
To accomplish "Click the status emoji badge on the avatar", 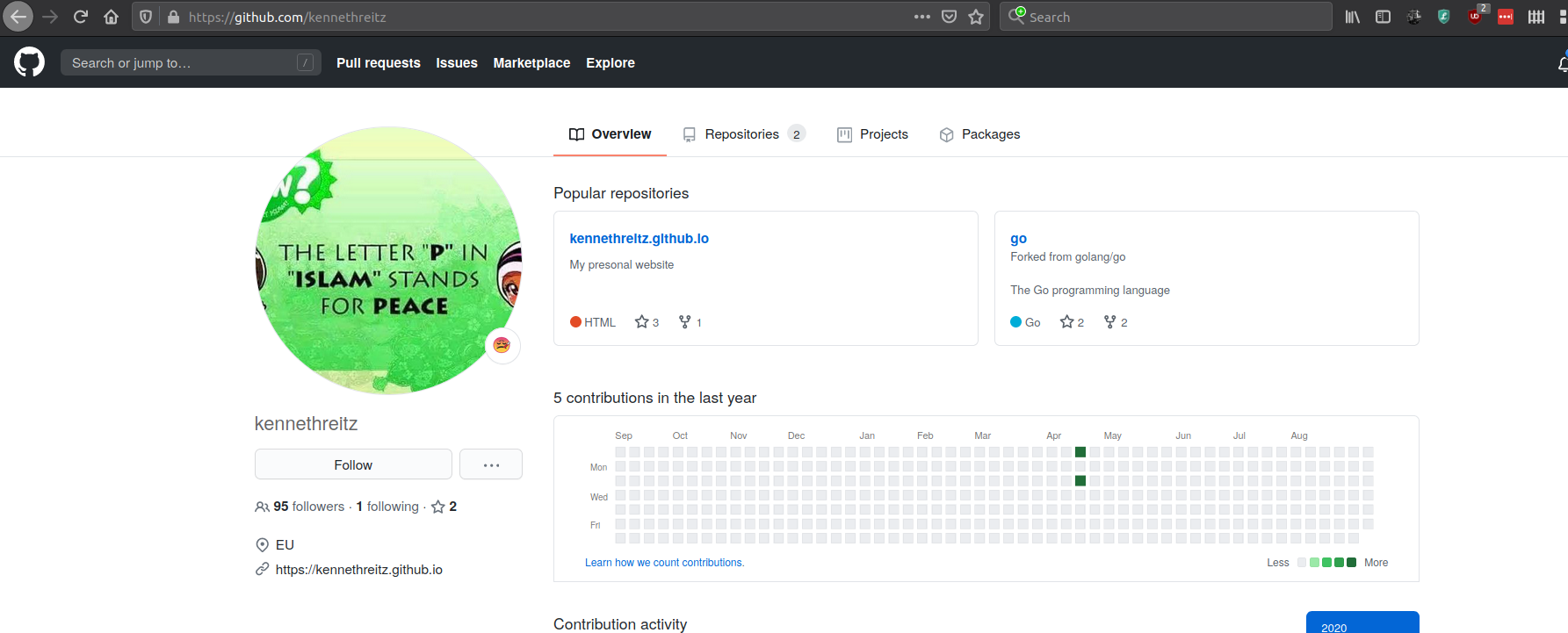I will (x=502, y=345).
